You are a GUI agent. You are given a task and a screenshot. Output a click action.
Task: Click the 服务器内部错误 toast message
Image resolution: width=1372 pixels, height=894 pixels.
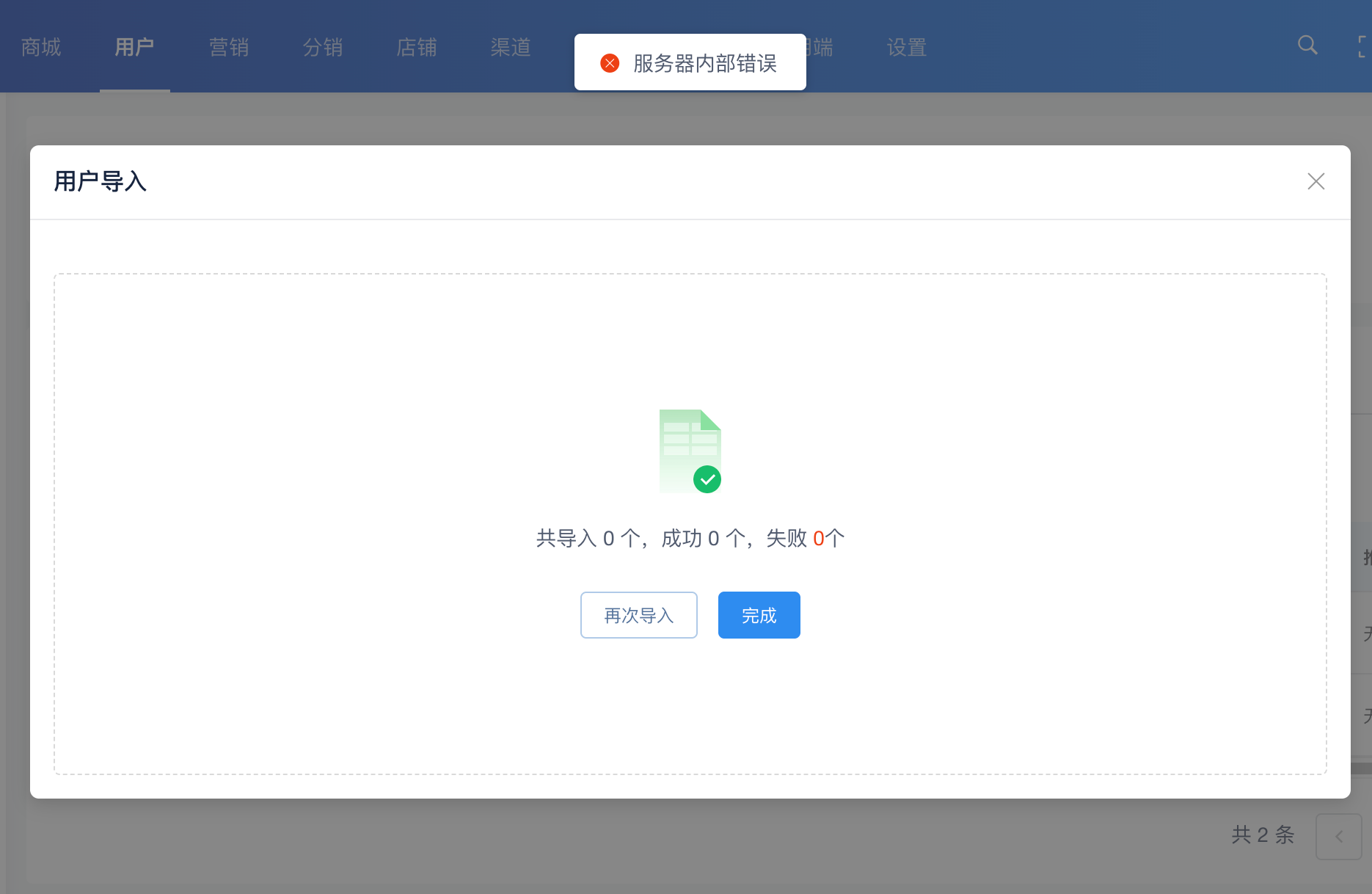704,63
